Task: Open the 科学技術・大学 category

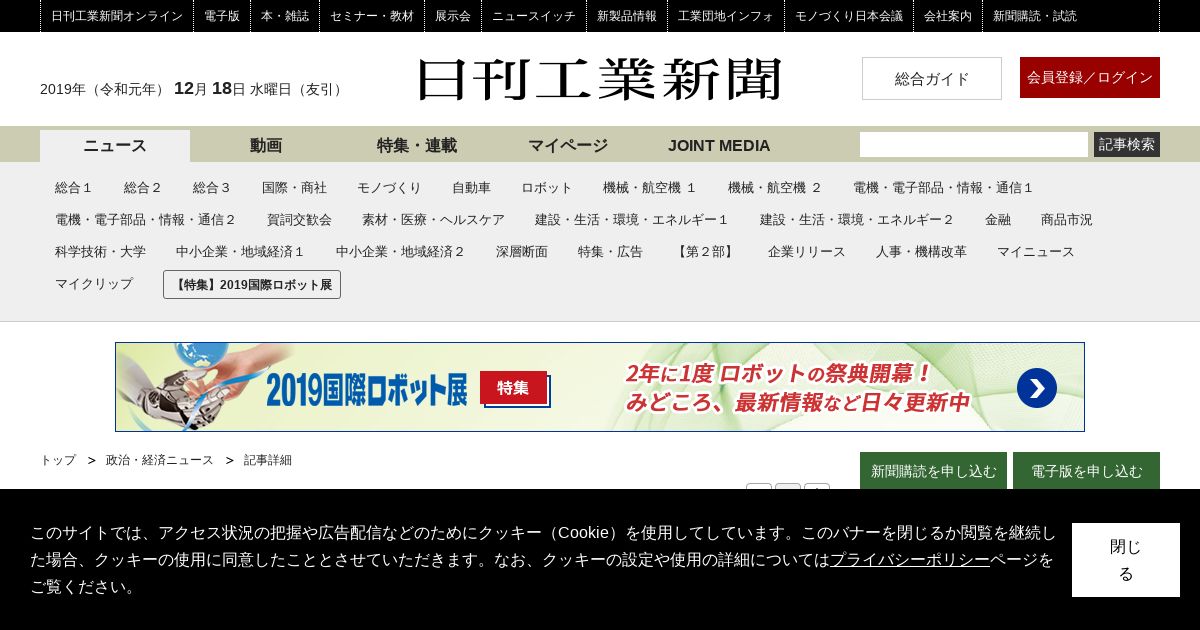Action: 100,252
